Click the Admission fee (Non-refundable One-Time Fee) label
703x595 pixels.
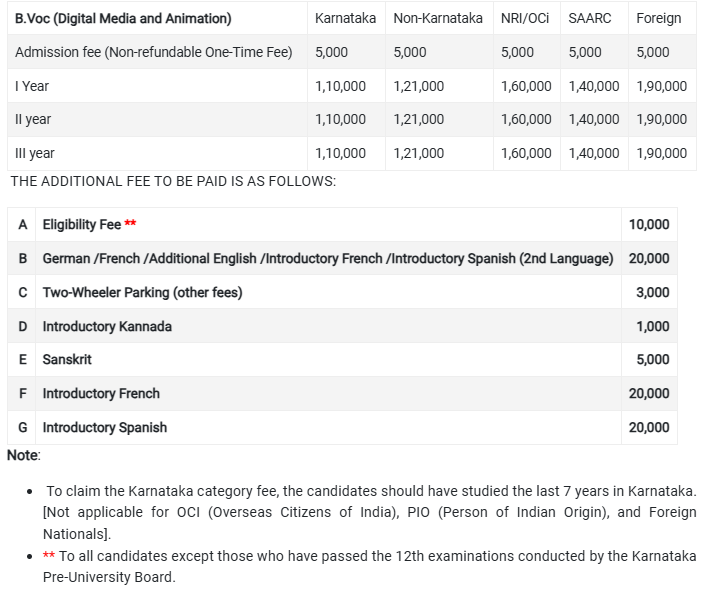coord(155,52)
